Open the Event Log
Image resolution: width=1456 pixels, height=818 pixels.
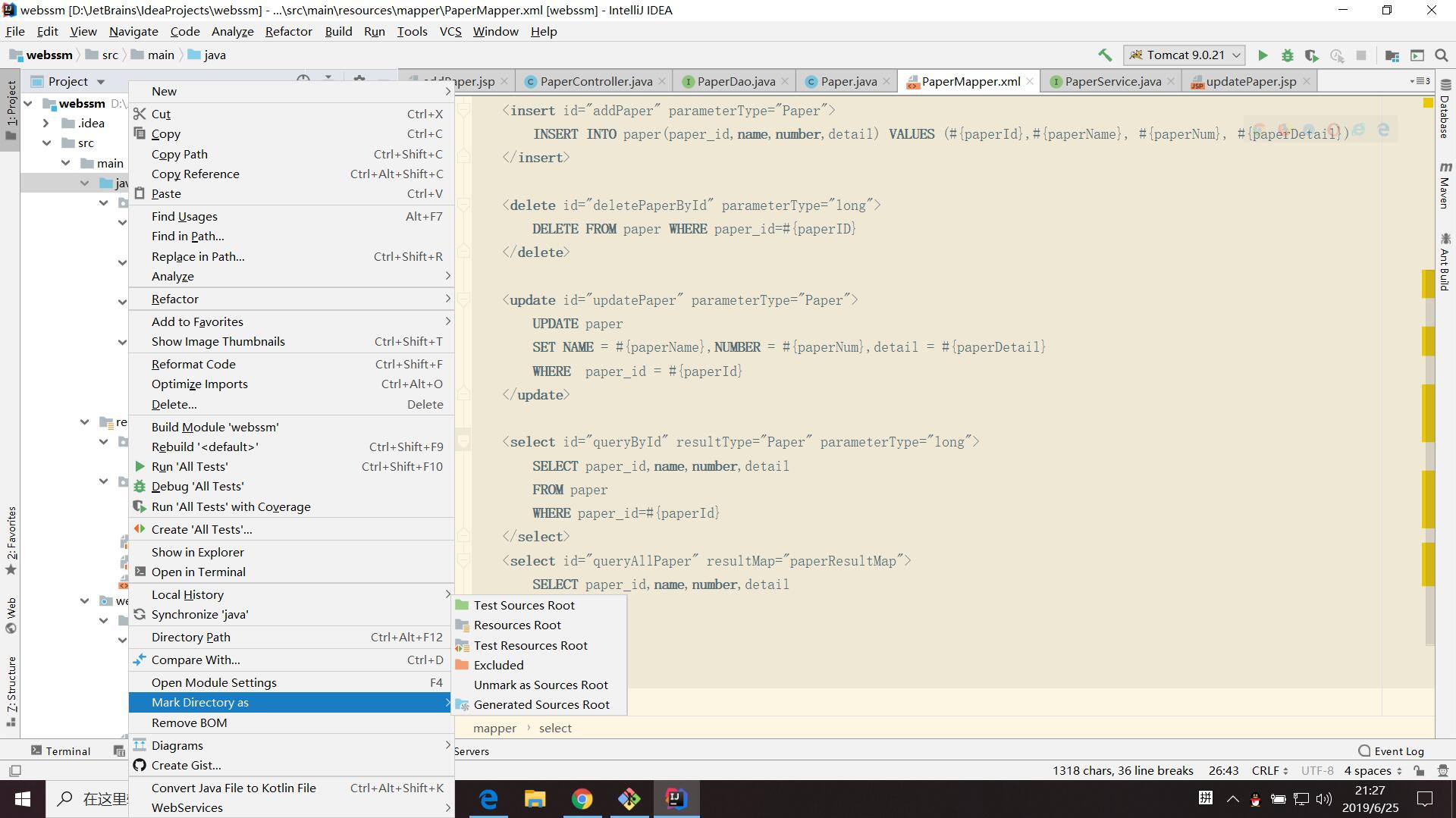[1391, 751]
